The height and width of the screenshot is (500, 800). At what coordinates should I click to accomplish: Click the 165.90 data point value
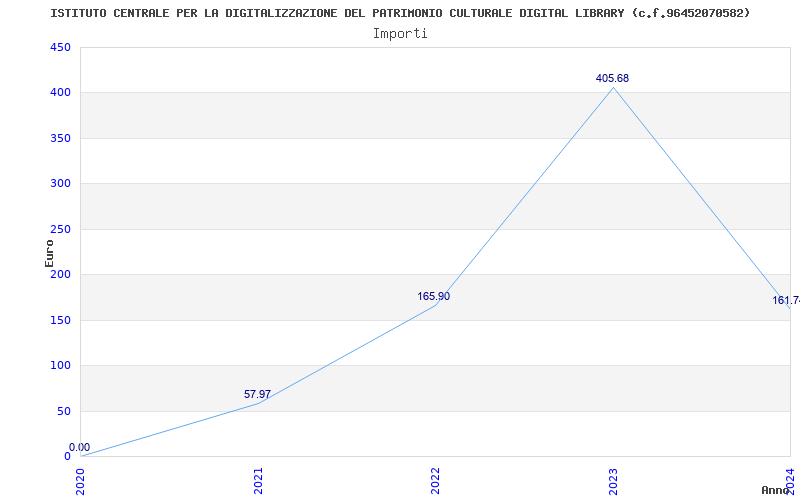(434, 296)
